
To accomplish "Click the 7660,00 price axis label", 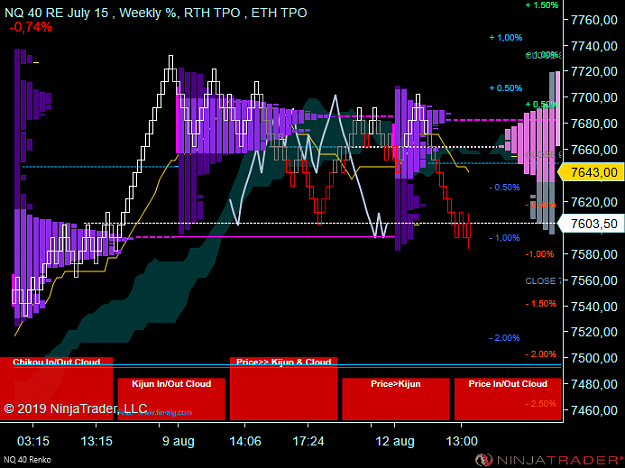I will click(594, 149).
